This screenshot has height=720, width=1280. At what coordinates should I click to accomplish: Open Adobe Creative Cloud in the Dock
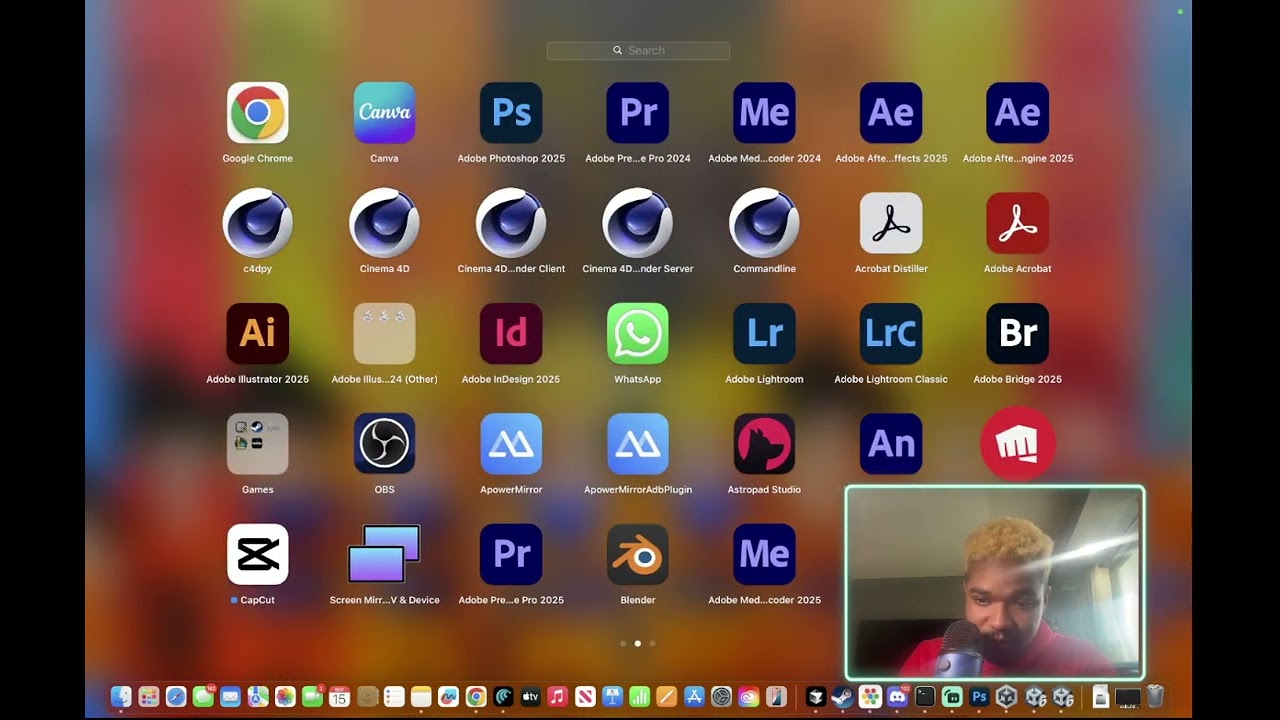(749, 696)
